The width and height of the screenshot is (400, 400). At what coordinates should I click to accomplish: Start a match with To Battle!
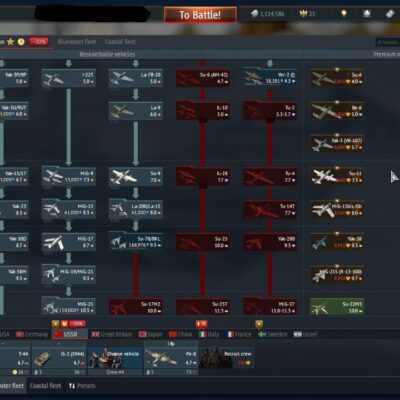[200, 15]
